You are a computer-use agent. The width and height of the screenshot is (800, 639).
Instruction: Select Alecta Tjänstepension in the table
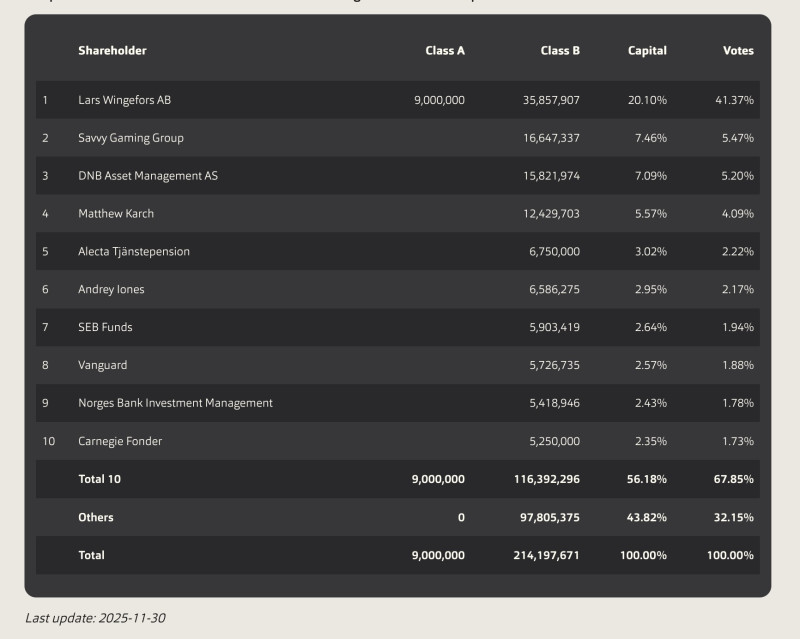(134, 252)
